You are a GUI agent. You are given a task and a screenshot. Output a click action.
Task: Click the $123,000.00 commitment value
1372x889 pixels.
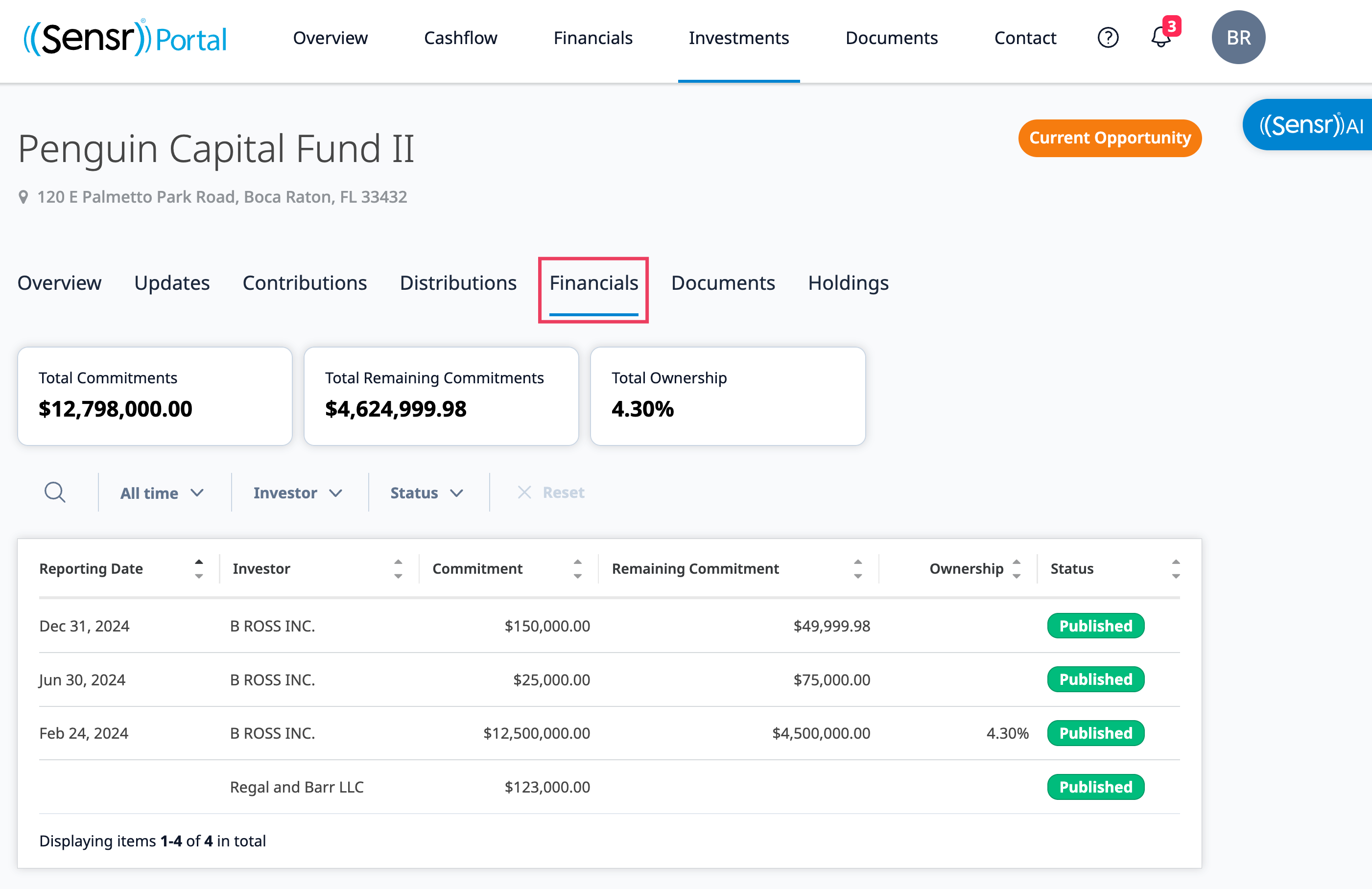pyautogui.click(x=547, y=787)
